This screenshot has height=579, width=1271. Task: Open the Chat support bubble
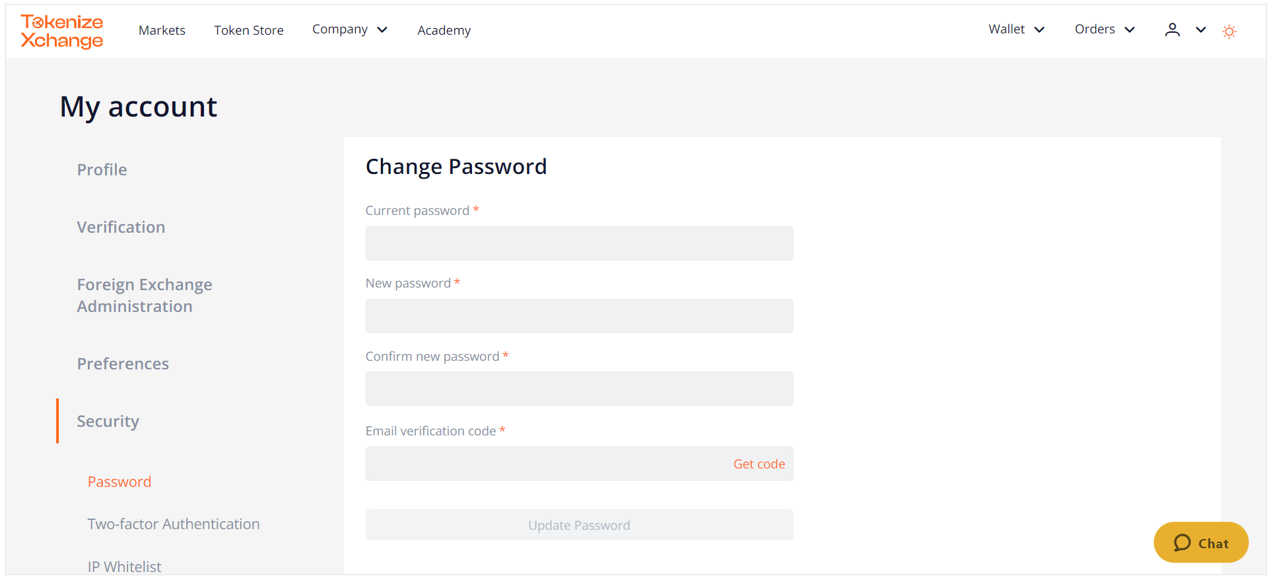1201,543
